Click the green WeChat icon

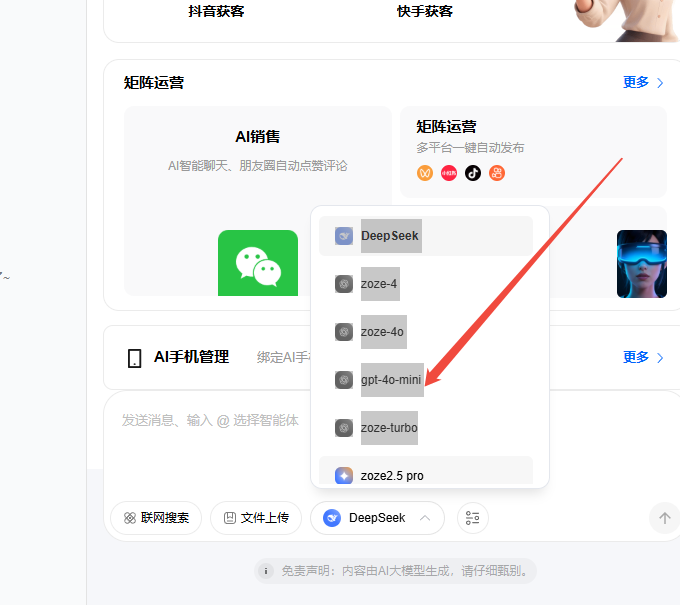point(257,263)
